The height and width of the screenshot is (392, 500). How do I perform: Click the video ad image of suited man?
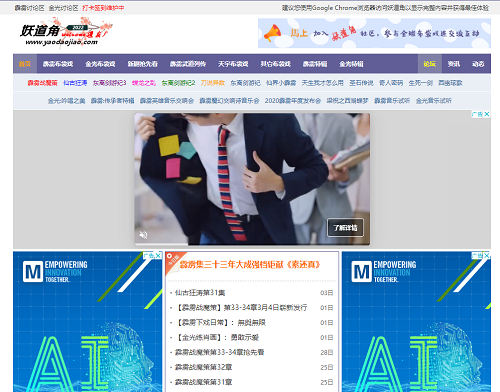[252, 179]
